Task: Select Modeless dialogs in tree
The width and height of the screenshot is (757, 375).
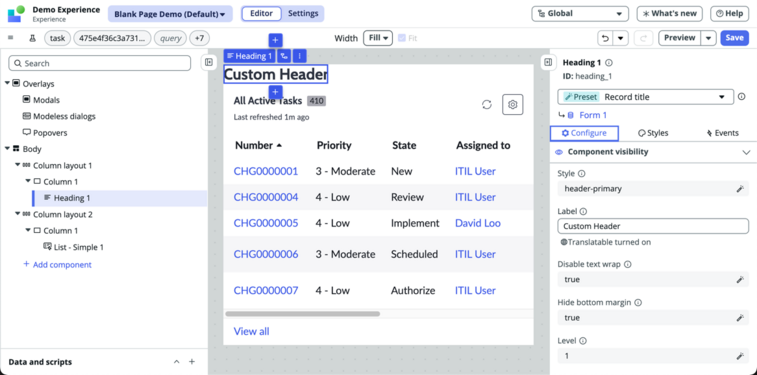Action: (59, 116)
